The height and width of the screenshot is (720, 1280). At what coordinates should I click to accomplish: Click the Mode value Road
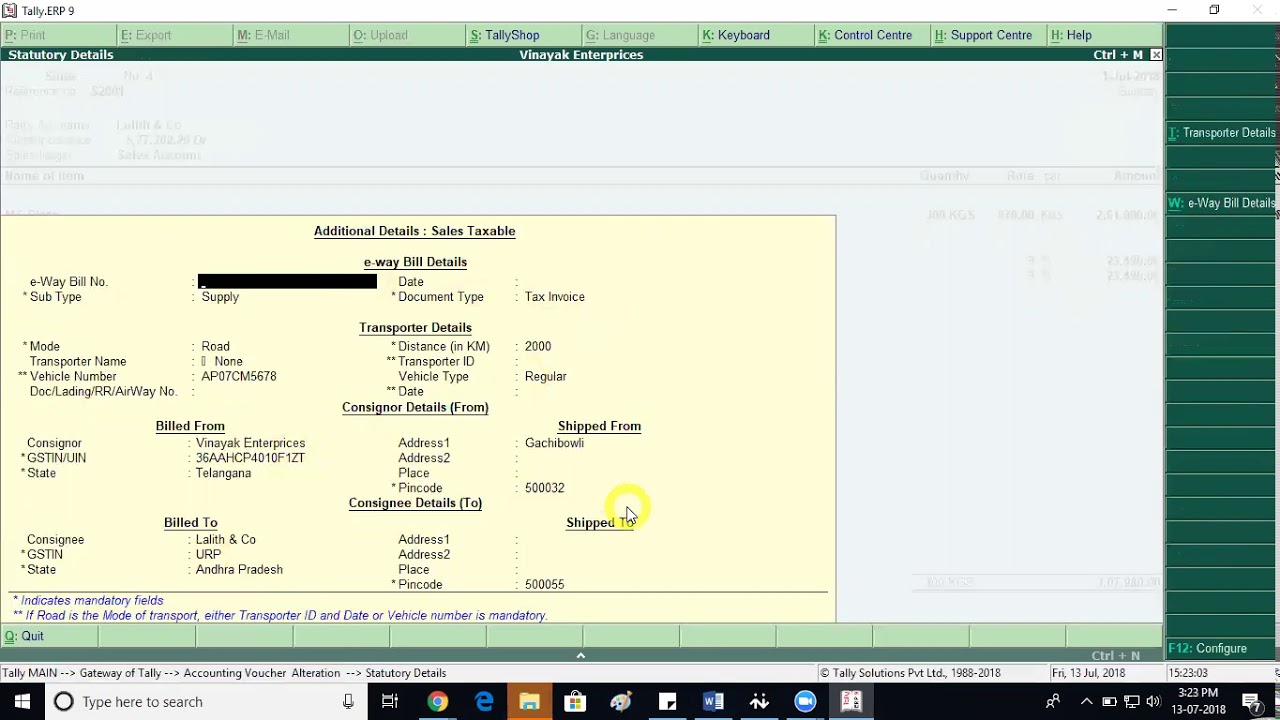pos(215,346)
